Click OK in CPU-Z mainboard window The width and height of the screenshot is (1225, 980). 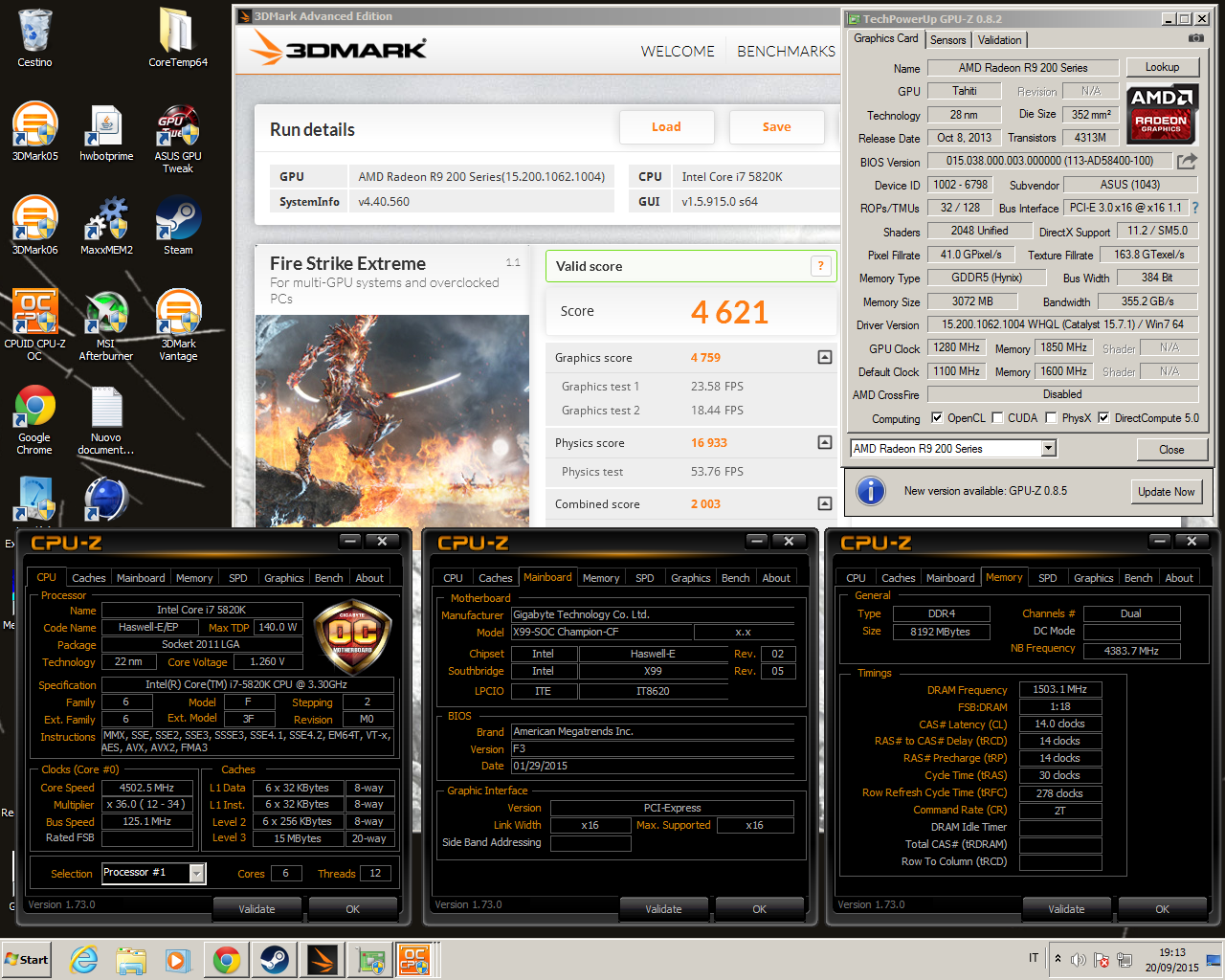[759, 909]
